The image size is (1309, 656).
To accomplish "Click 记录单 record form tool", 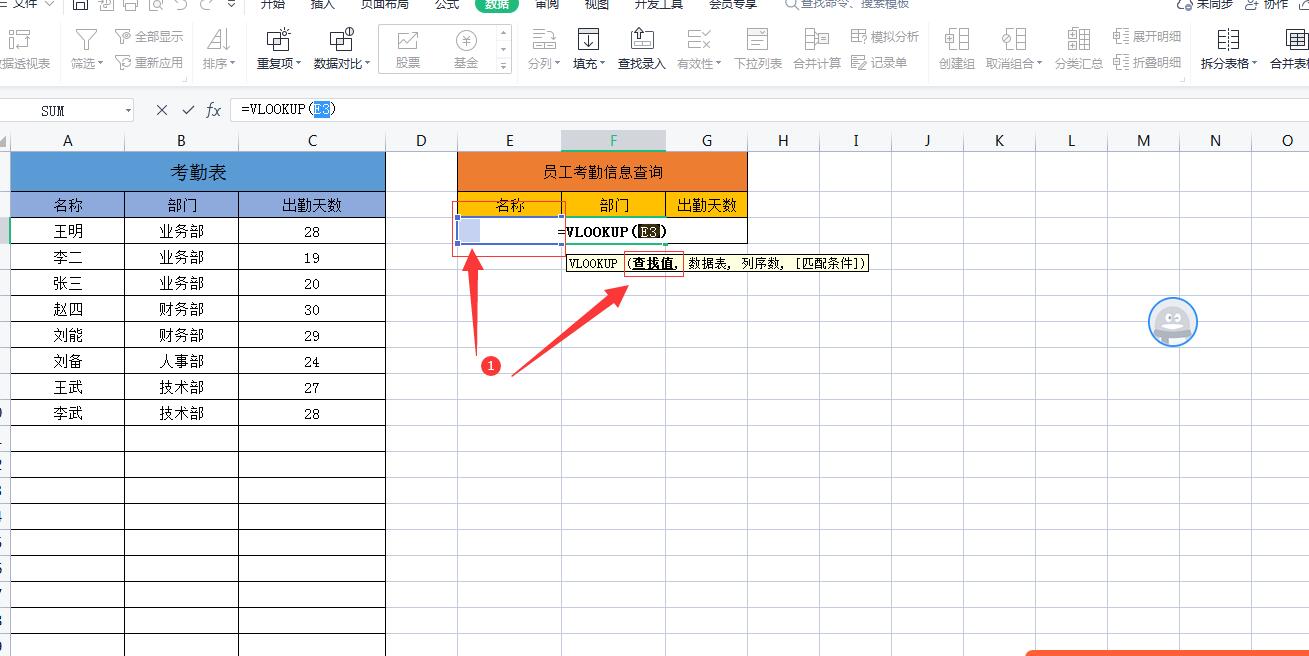I will (x=879, y=62).
